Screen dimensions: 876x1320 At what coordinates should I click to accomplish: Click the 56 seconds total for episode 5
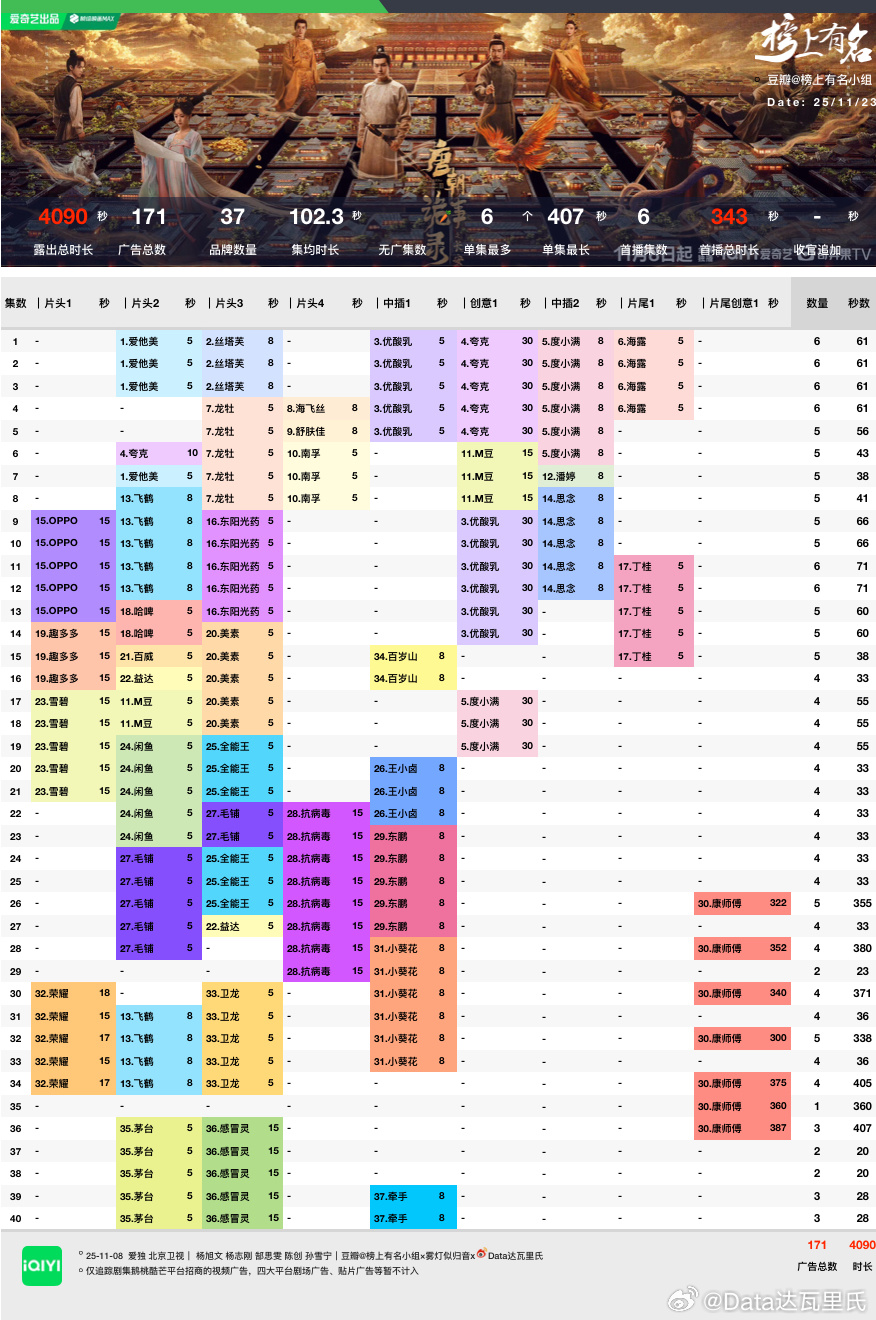click(862, 431)
